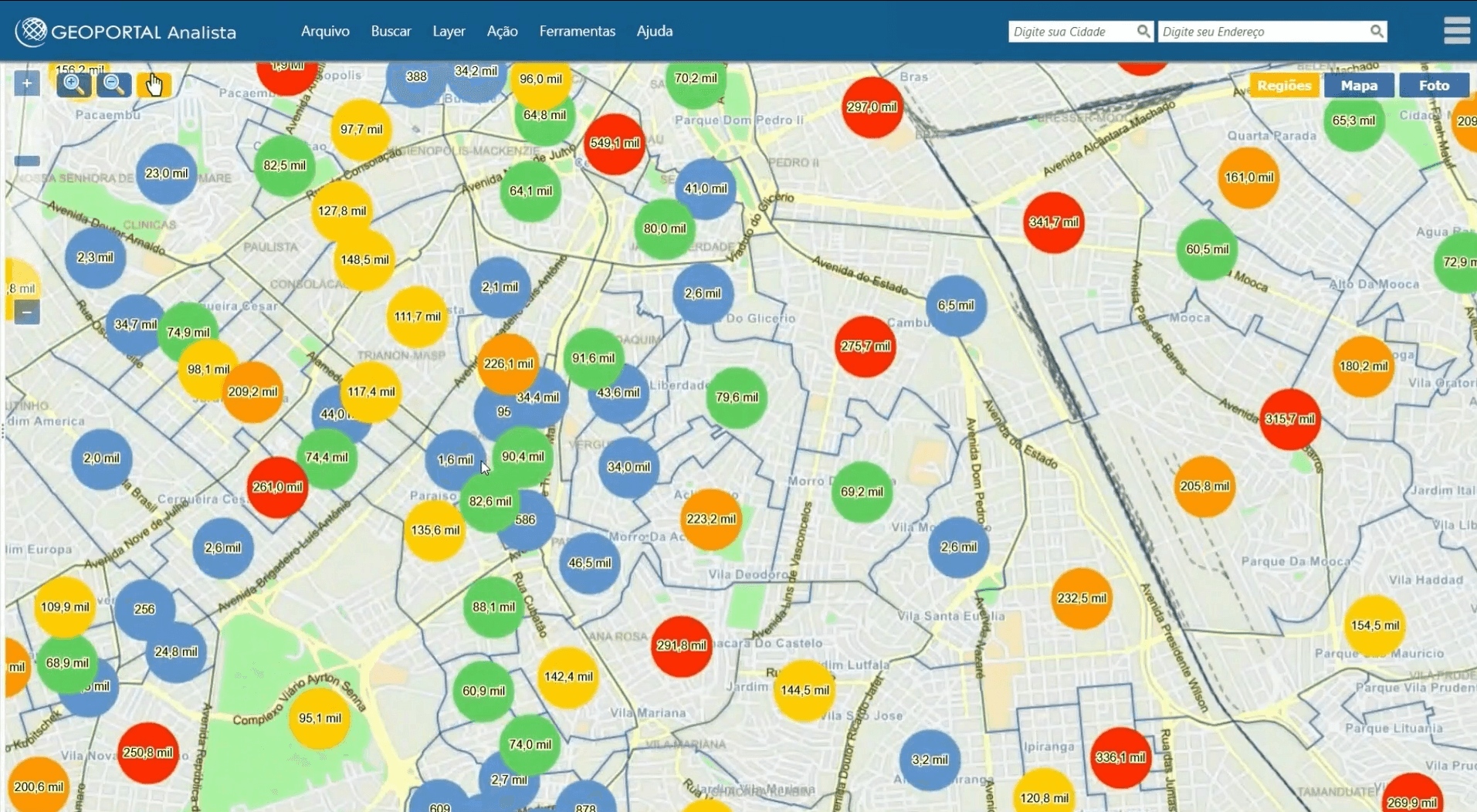Image resolution: width=1477 pixels, height=812 pixels.
Task: Click the city search magnifier icon
Action: pos(1143,32)
